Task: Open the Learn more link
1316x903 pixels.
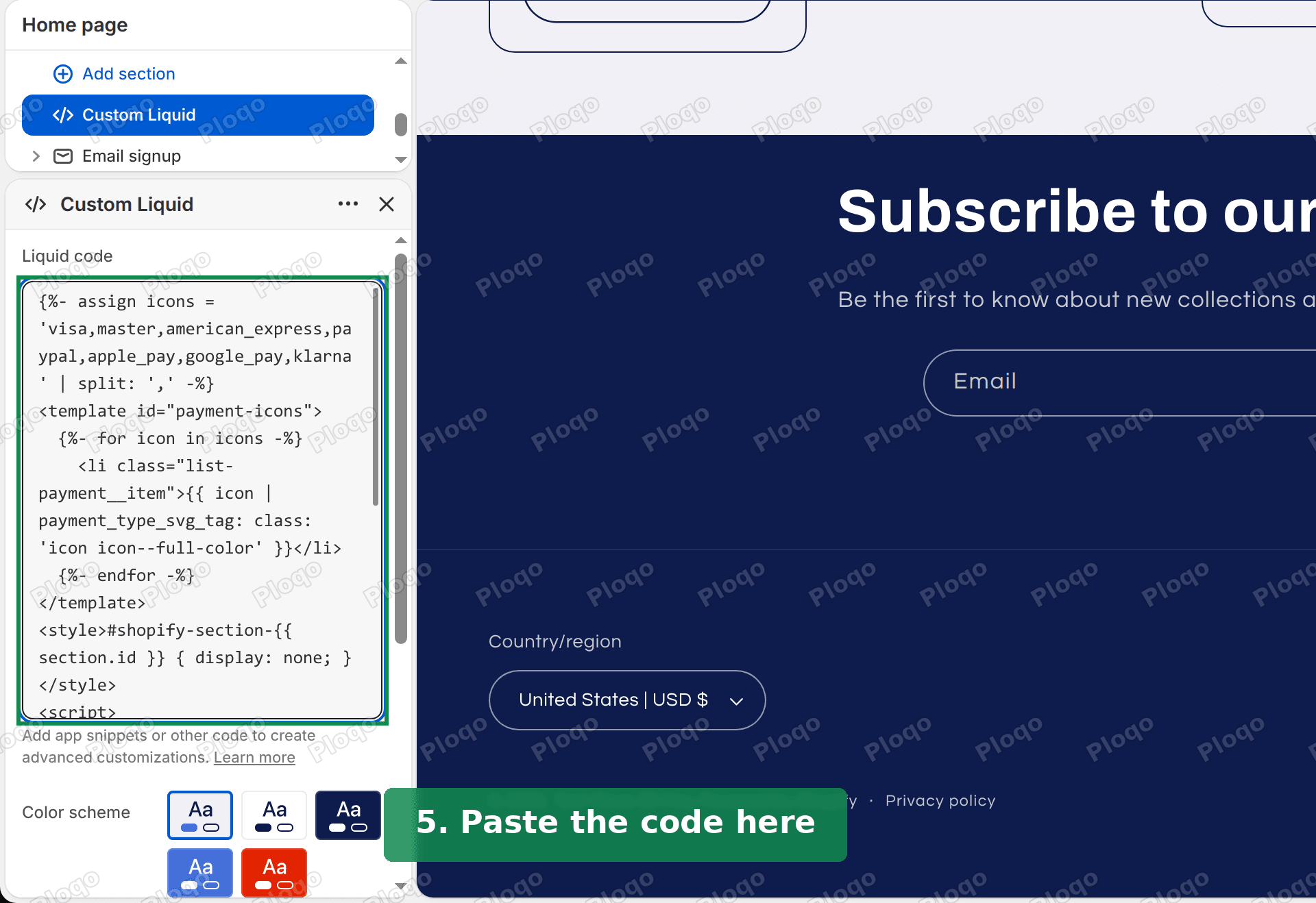Action: tap(254, 758)
